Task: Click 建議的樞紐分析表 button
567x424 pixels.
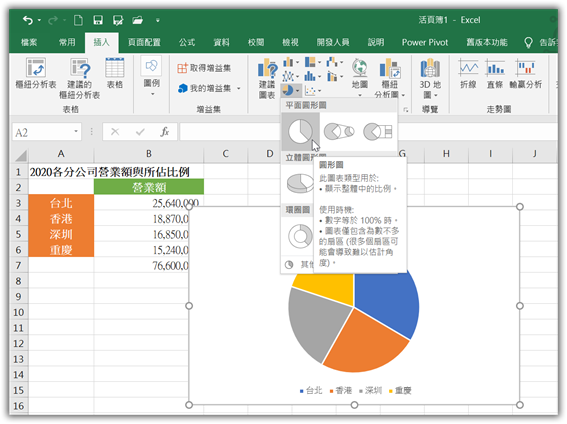Action: pos(80,78)
